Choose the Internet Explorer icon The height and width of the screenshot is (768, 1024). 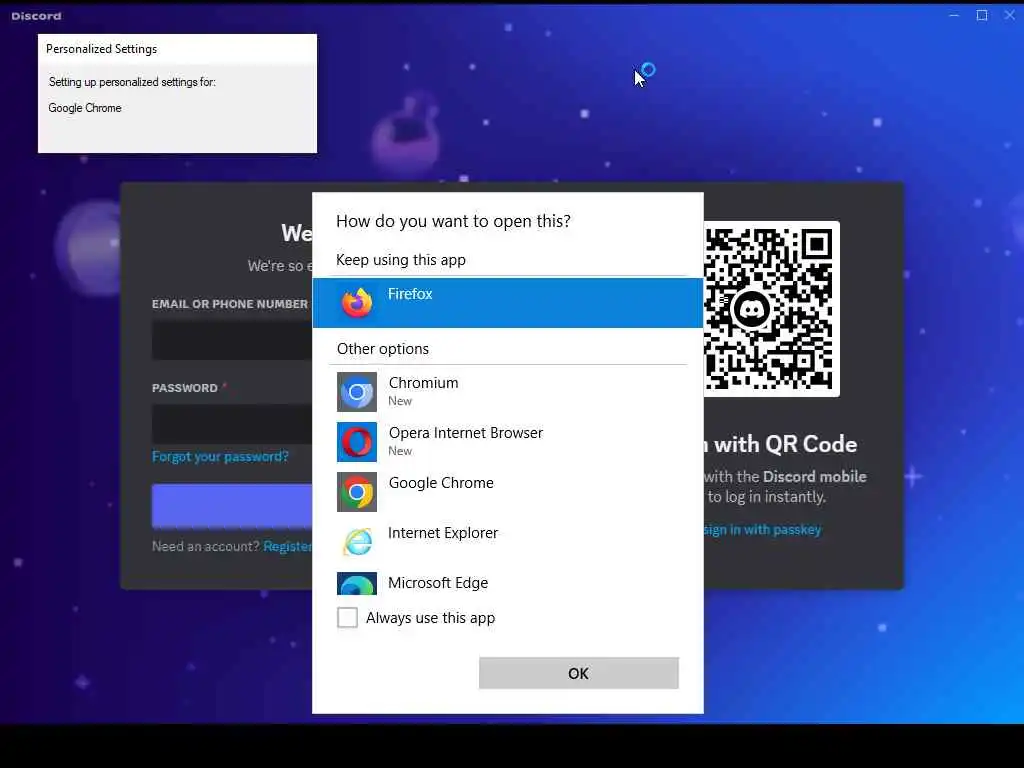pyautogui.click(x=357, y=541)
